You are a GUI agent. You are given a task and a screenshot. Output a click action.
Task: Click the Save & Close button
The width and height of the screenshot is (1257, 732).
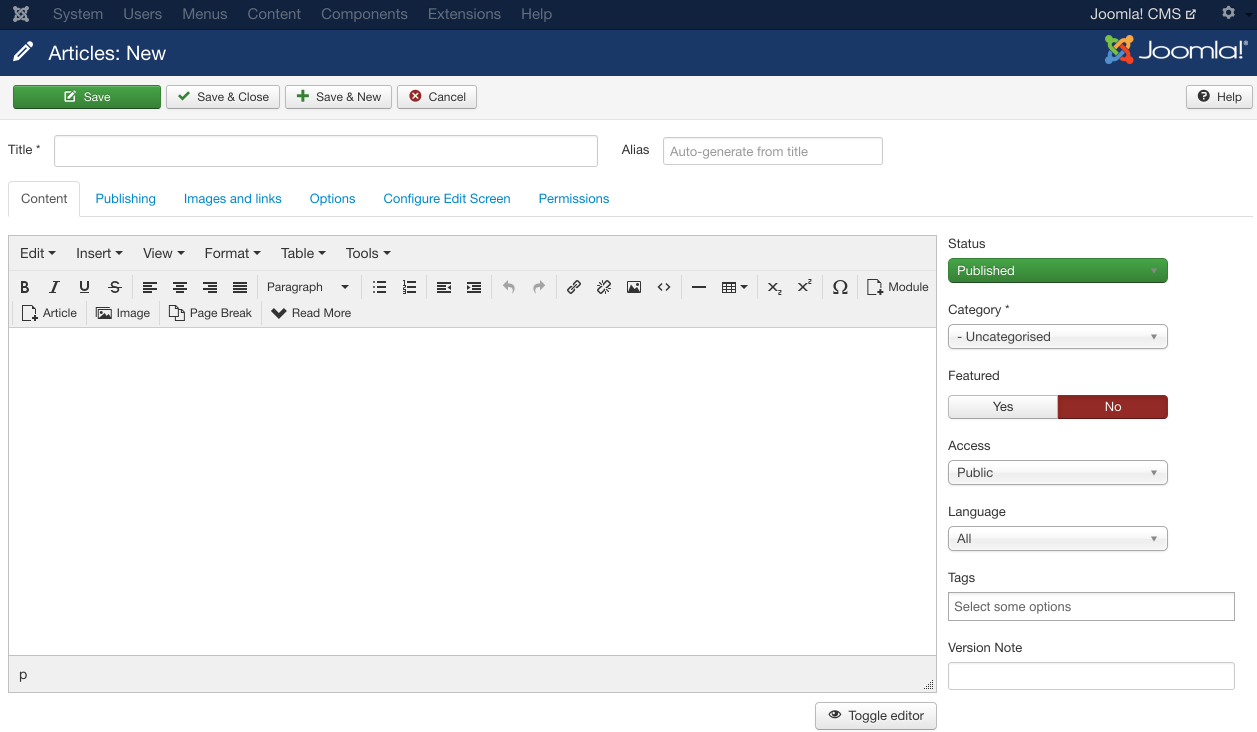222,96
